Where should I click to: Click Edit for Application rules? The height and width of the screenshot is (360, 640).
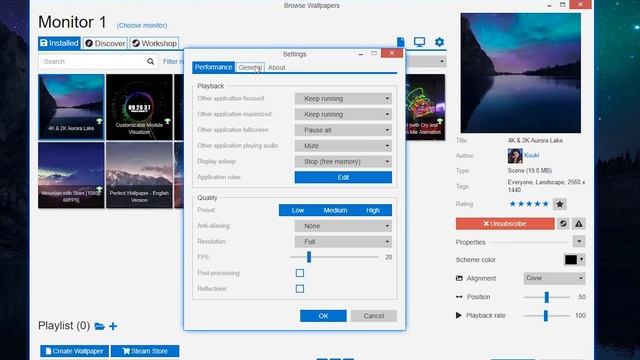point(343,177)
